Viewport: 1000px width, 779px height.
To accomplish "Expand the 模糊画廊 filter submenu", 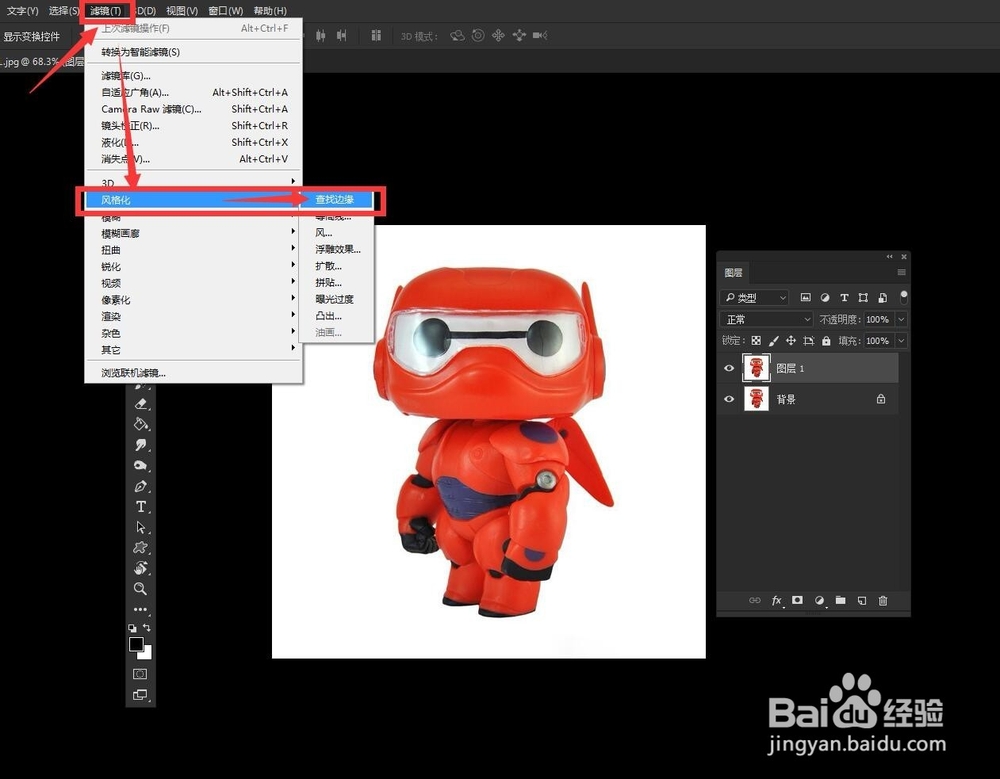I will click(x=193, y=234).
